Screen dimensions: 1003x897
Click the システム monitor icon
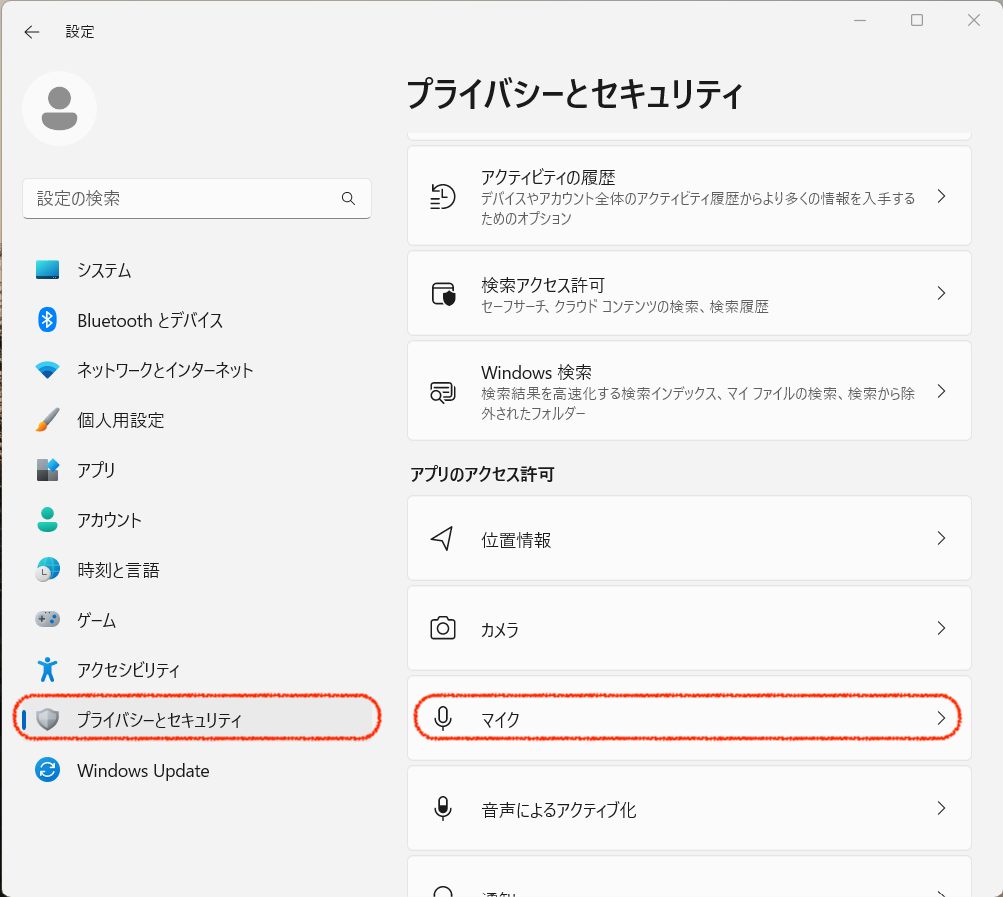tap(47, 270)
